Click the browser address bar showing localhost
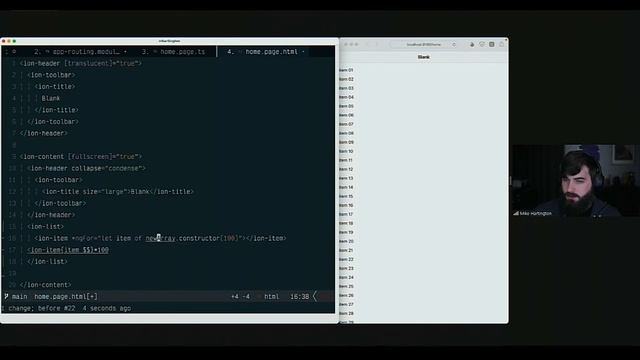 point(423,44)
